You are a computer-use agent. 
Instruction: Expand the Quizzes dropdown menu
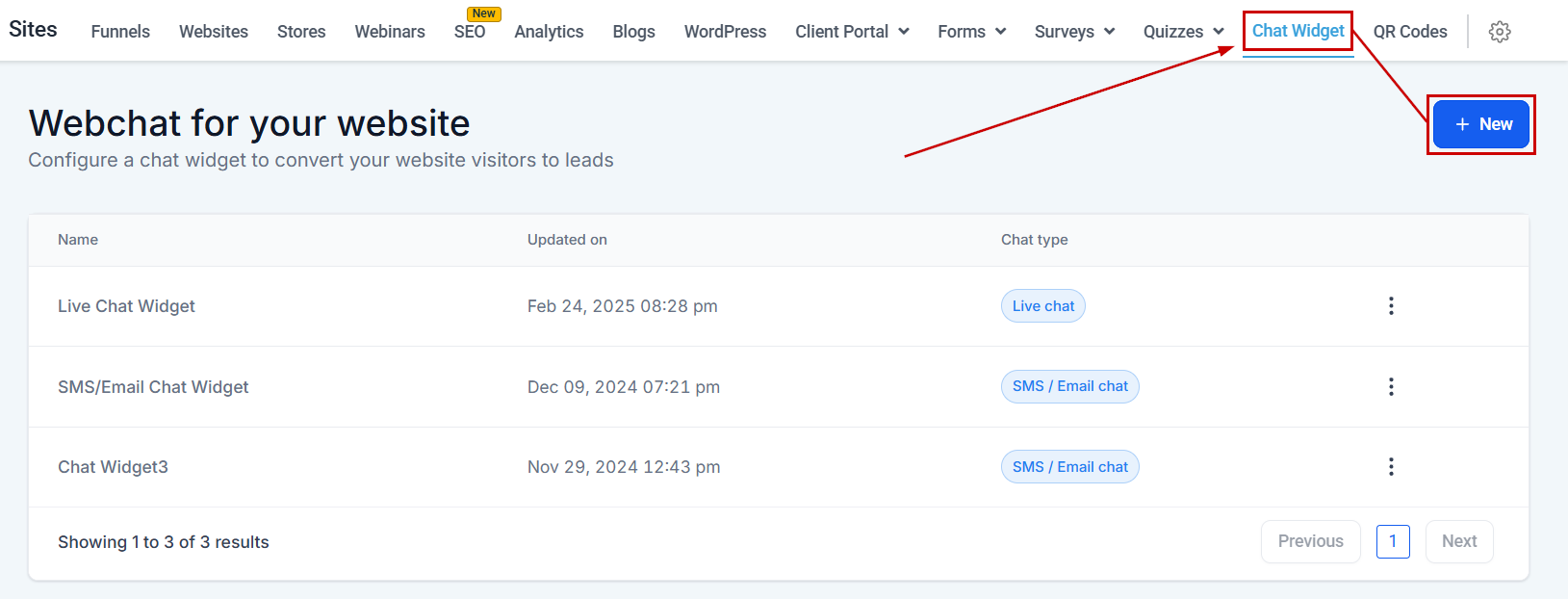pyautogui.click(x=1183, y=32)
